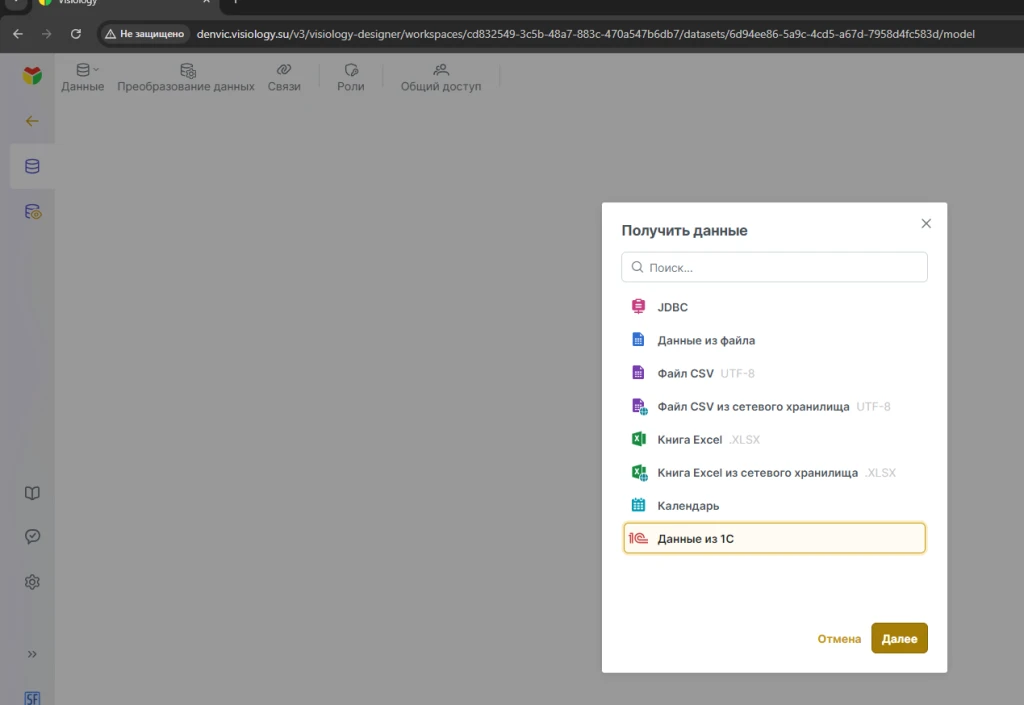Click the settings gear icon in sidebar
Image resolution: width=1024 pixels, height=705 pixels.
tap(32, 581)
